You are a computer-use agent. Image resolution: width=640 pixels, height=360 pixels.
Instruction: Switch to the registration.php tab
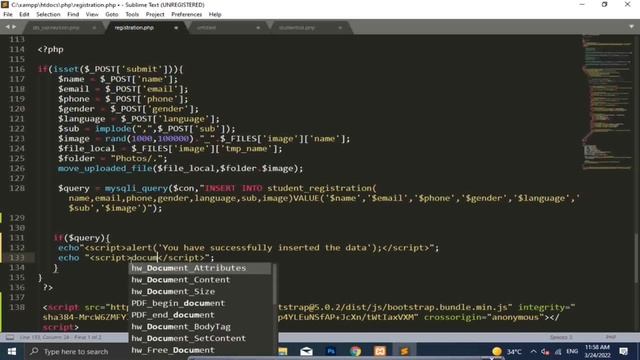click(134, 28)
